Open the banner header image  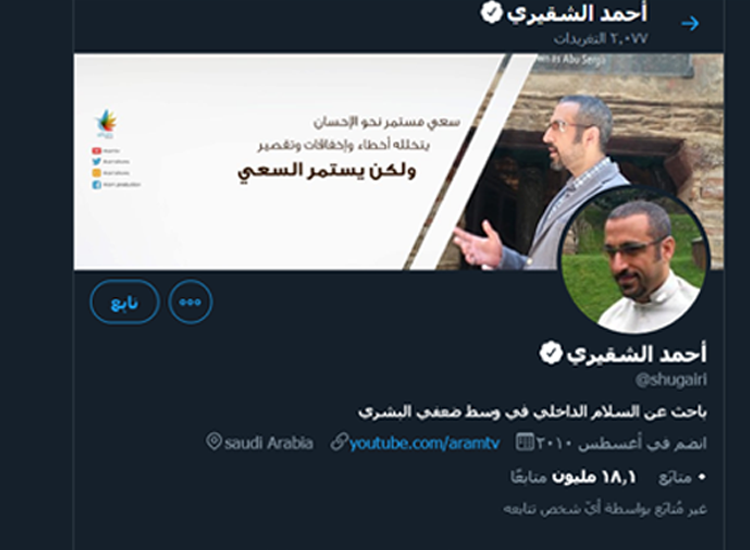pos(398,161)
